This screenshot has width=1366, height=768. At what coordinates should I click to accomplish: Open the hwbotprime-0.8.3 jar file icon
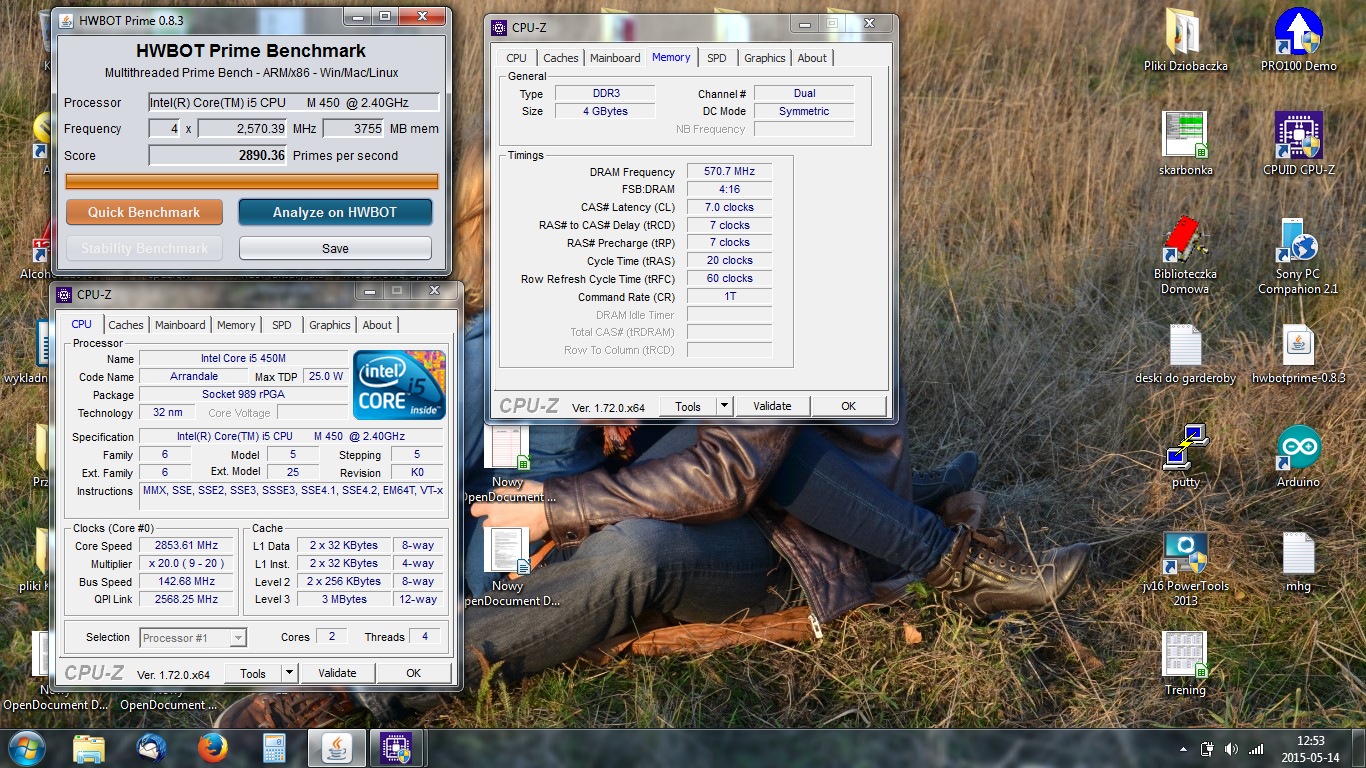pyautogui.click(x=1298, y=345)
